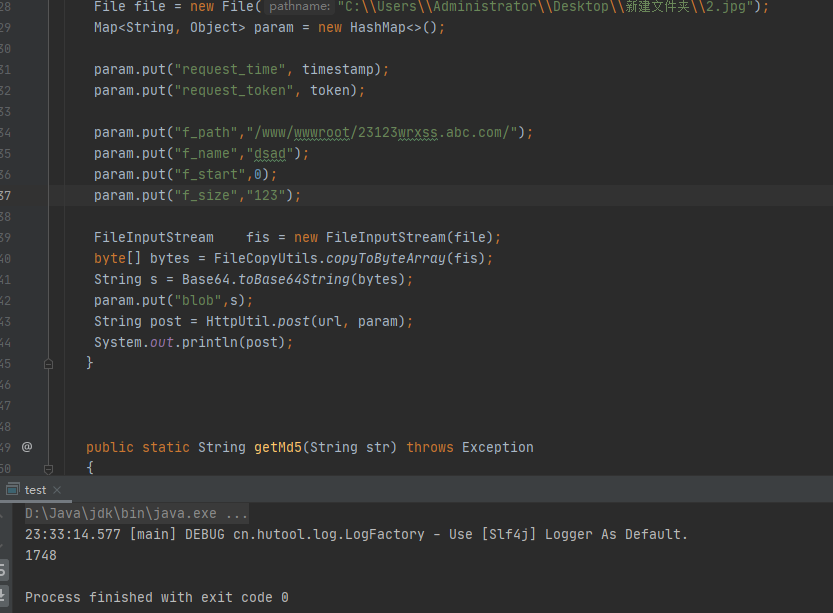Collapse the getMd5 method fold marker
Screen dimensions: 833x613
coord(48,469)
